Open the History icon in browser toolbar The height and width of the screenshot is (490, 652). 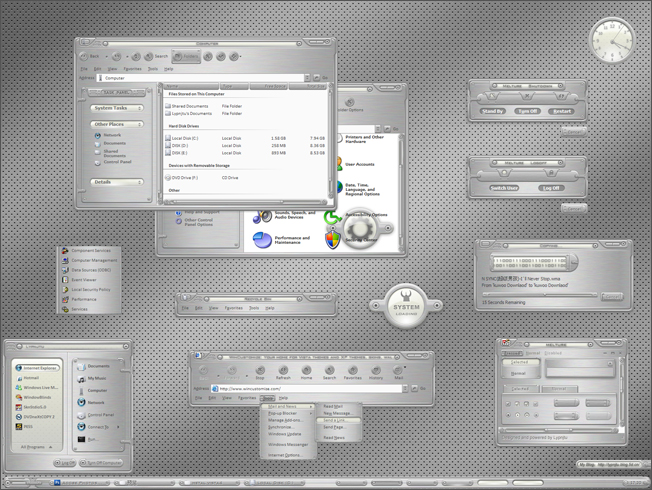point(376,370)
